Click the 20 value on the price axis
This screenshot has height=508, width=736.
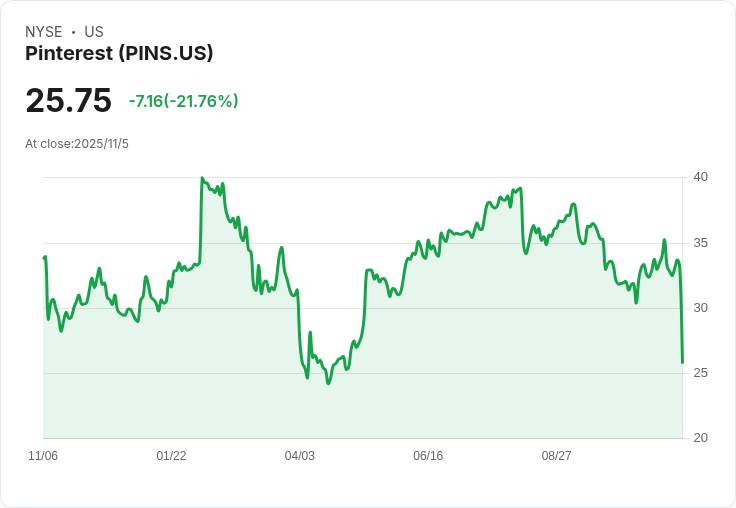[x=701, y=438]
